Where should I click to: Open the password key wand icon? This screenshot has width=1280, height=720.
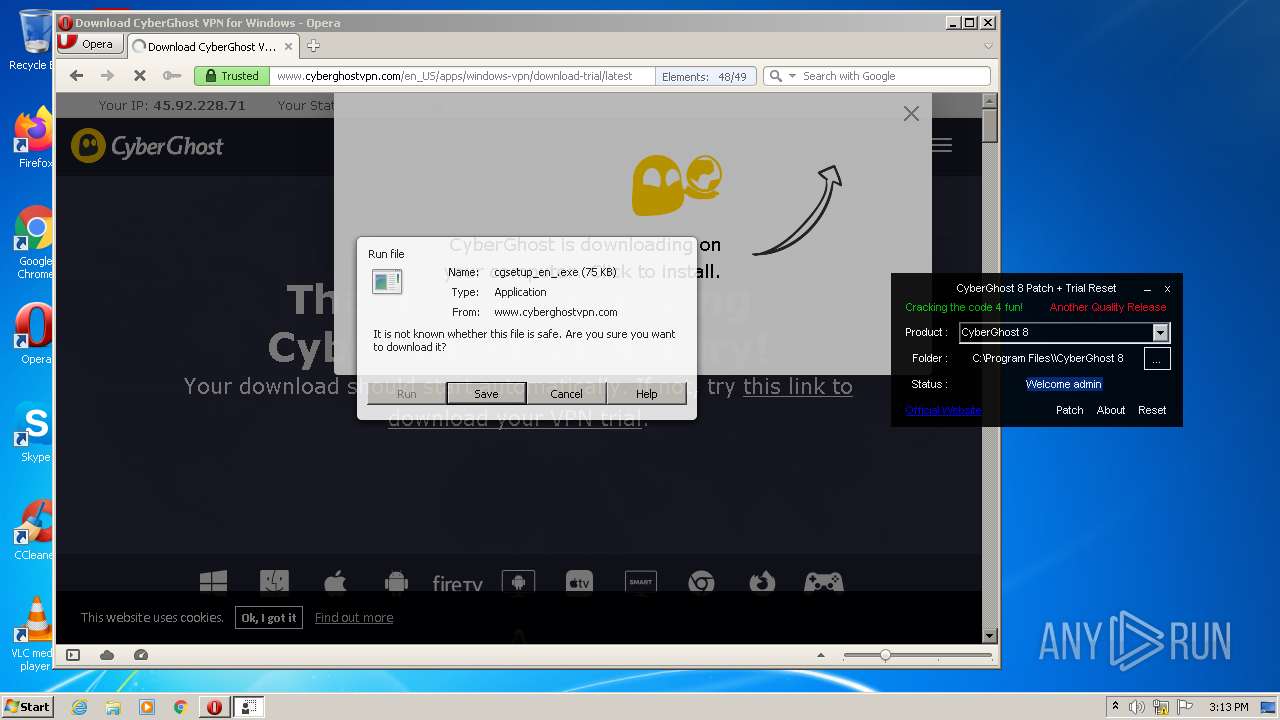click(172, 76)
